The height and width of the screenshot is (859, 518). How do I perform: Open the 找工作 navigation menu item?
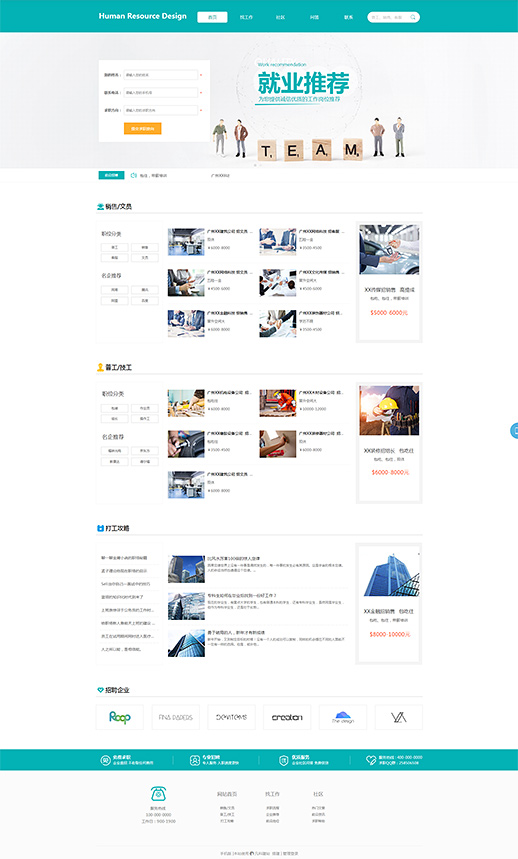point(246,18)
